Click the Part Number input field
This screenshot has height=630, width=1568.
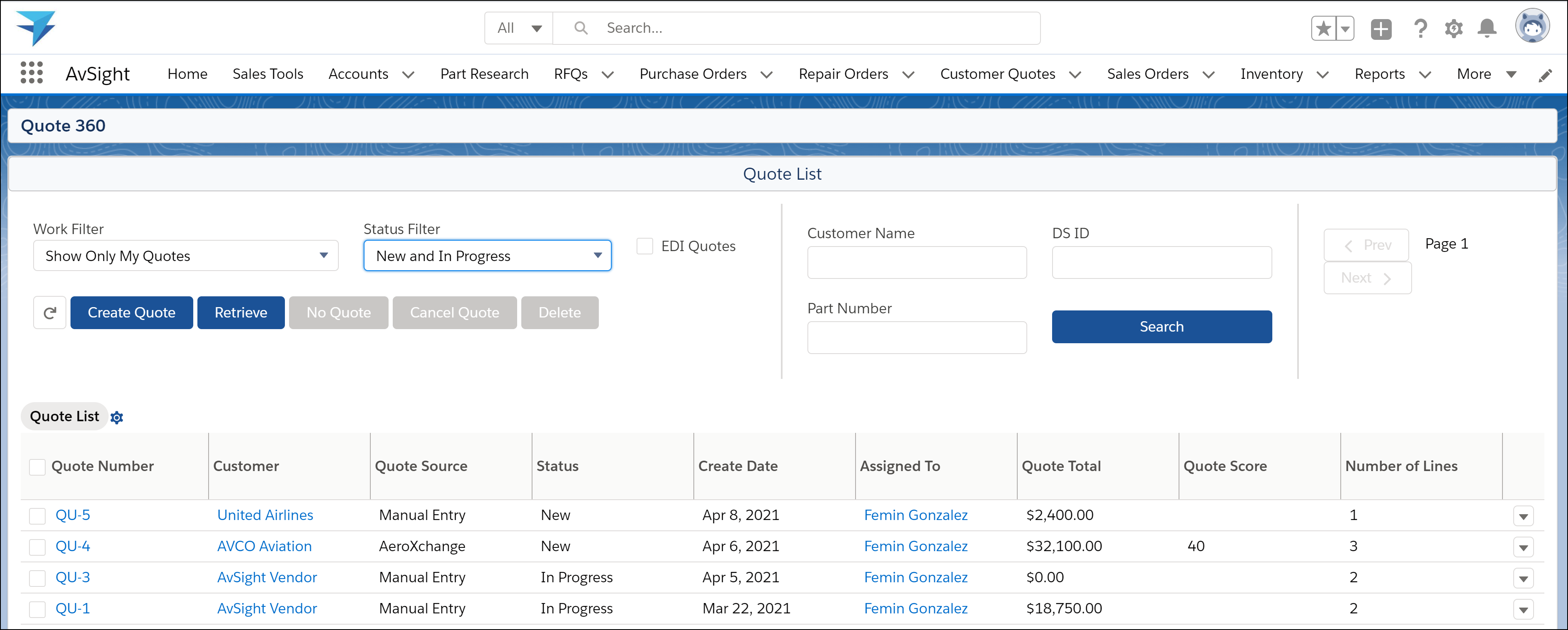click(916, 337)
